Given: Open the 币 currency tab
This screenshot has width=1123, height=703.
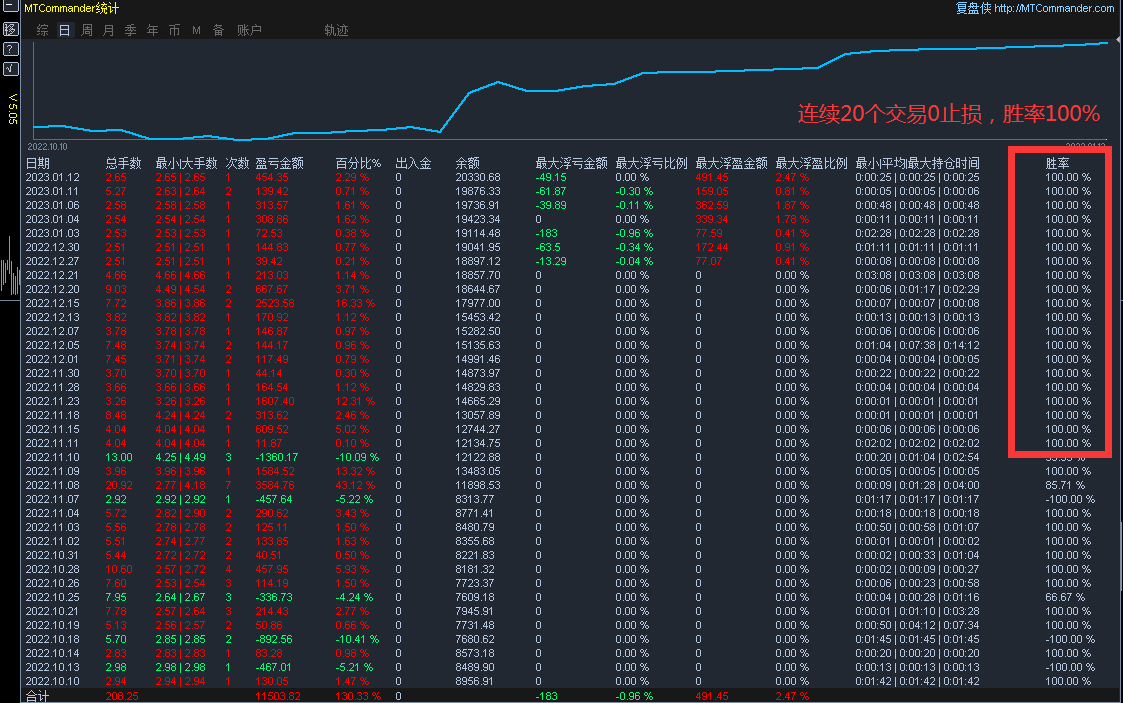Looking at the screenshot, I should (x=174, y=30).
